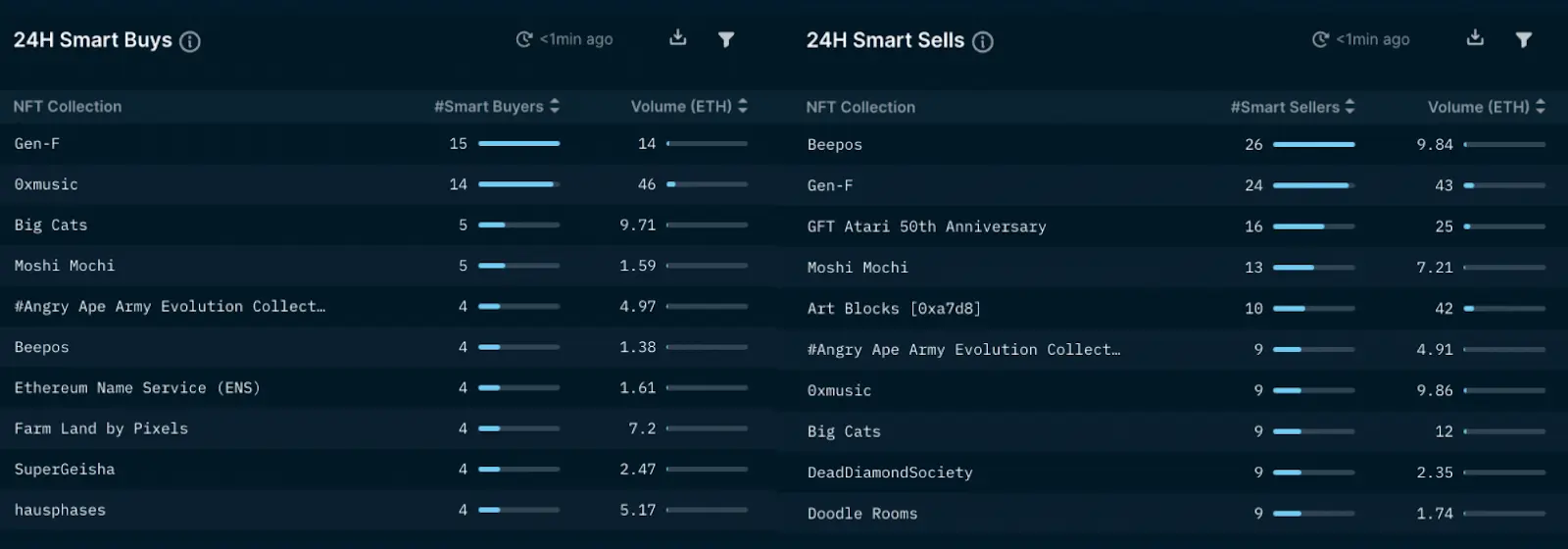
Task: Click info icon beside 24H Smart Sells
Action: click(983, 41)
